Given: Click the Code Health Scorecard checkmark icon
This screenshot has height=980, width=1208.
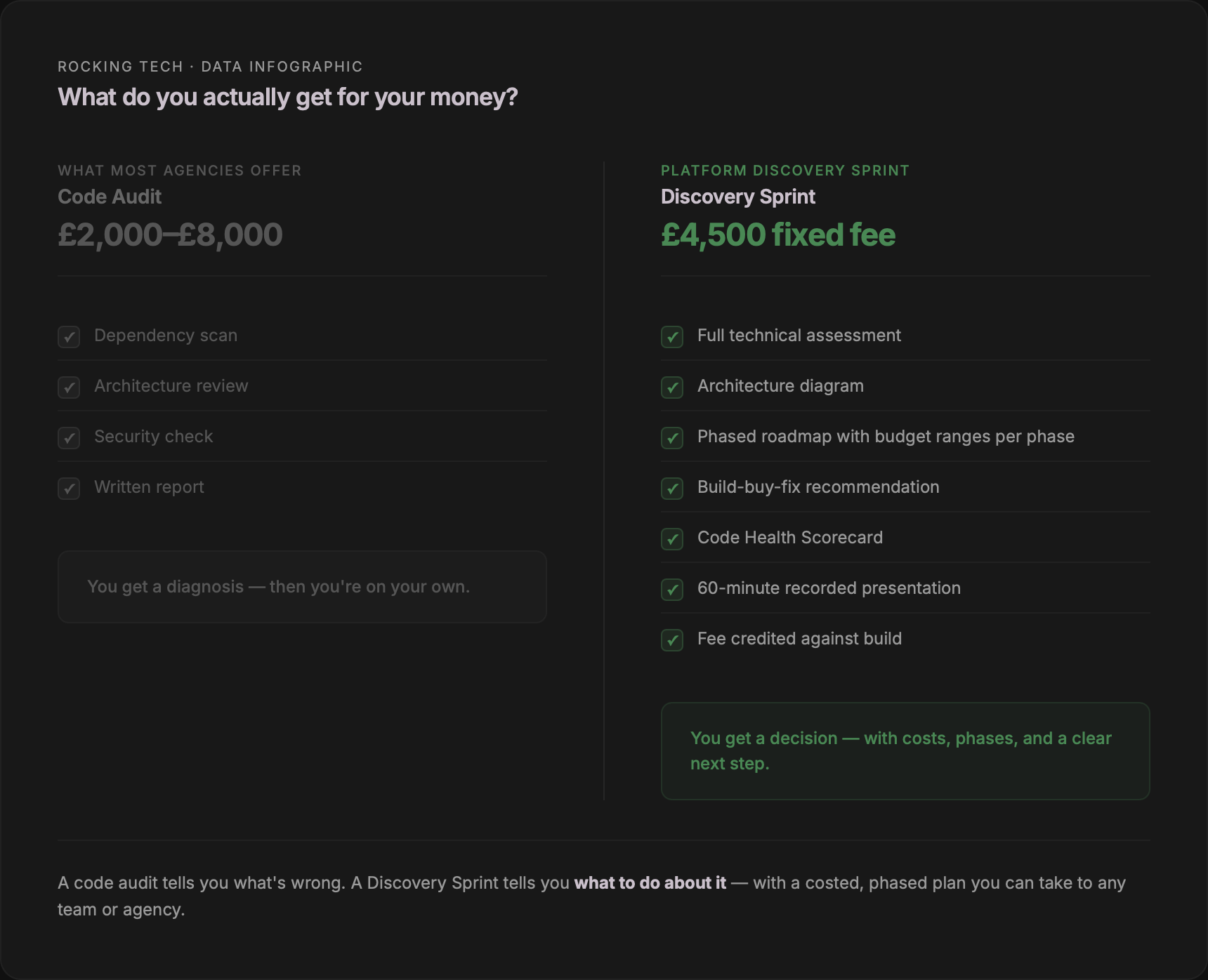Looking at the screenshot, I should [672, 539].
